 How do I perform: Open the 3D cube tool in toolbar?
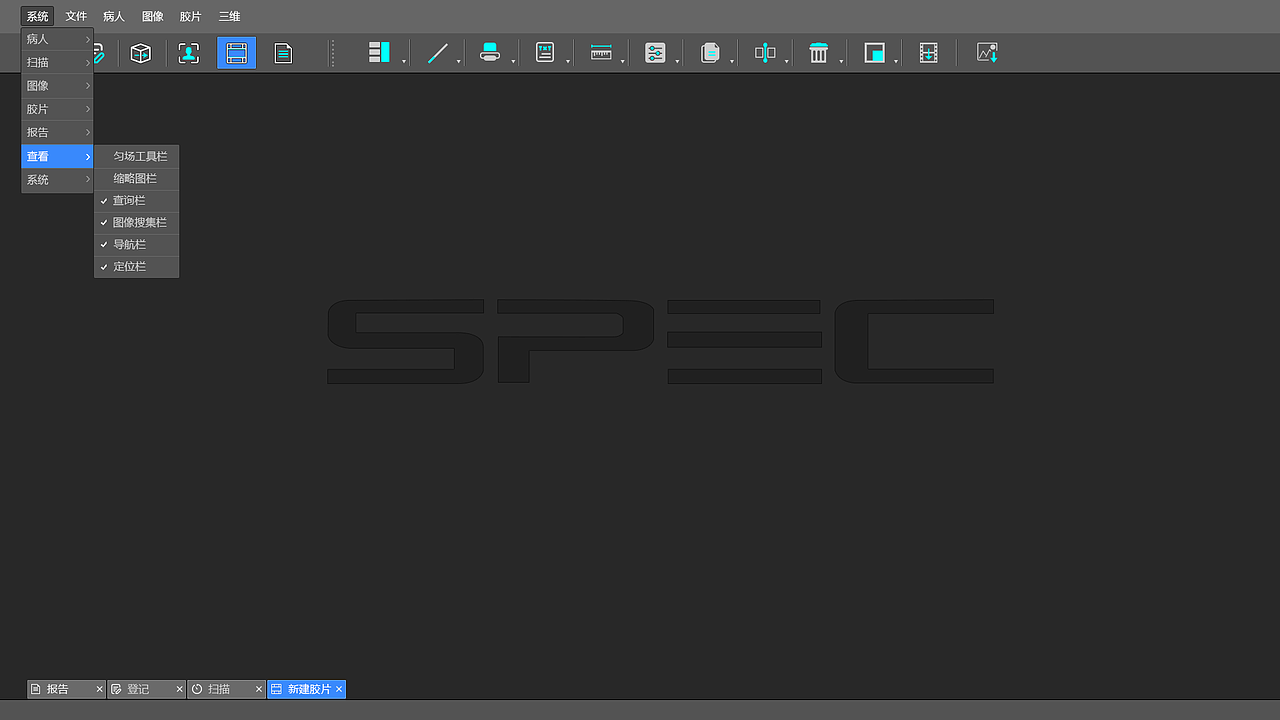(141, 53)
